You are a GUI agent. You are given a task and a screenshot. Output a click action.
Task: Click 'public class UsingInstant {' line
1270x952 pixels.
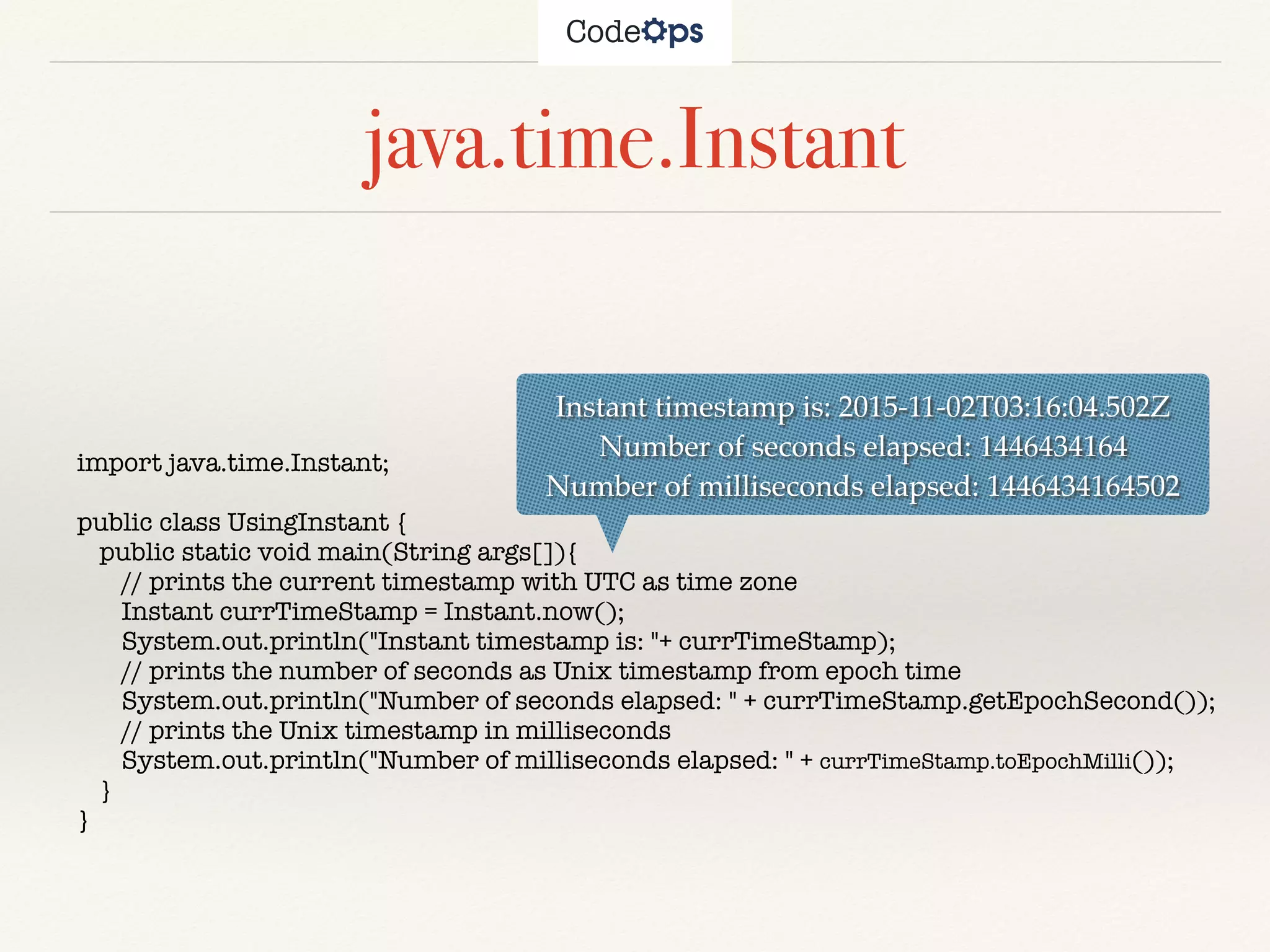[242, 522]
